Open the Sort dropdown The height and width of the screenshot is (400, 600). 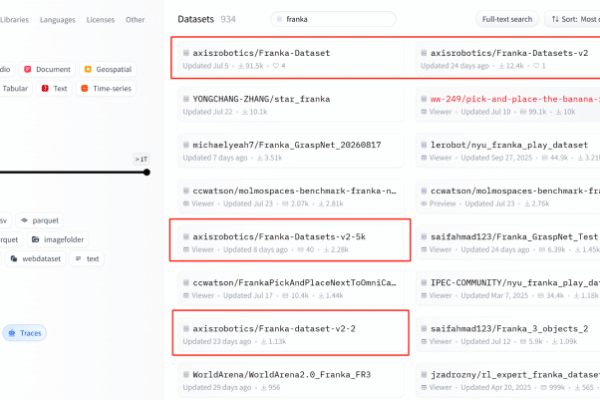click(x=573, y=19)
